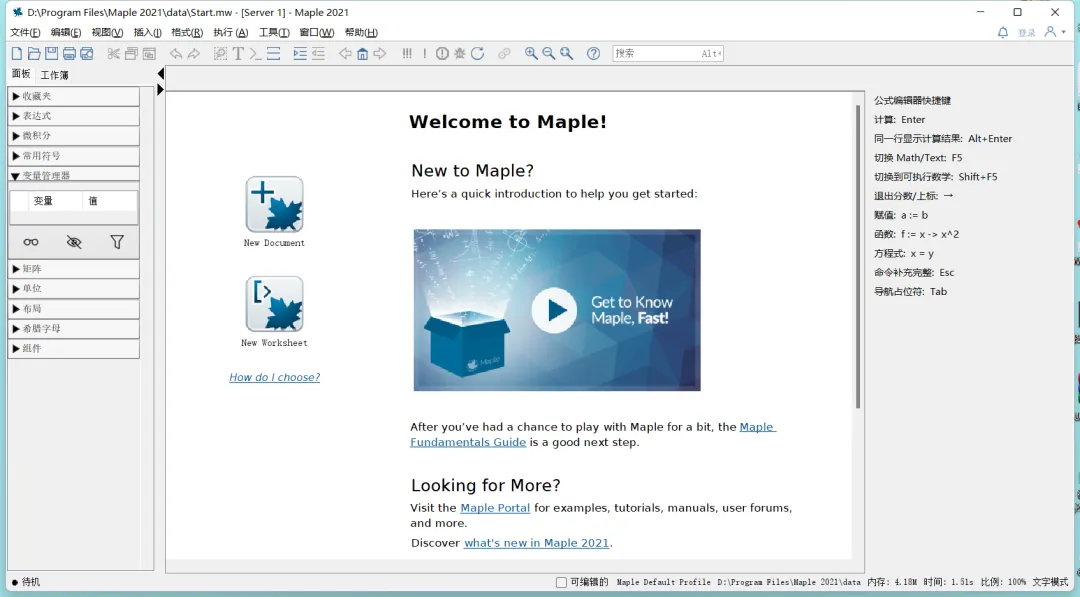The width and height of the screenshot is (1080, 597).
Task: Save the document with the floppy icon
Action: (x=51, y=54)
